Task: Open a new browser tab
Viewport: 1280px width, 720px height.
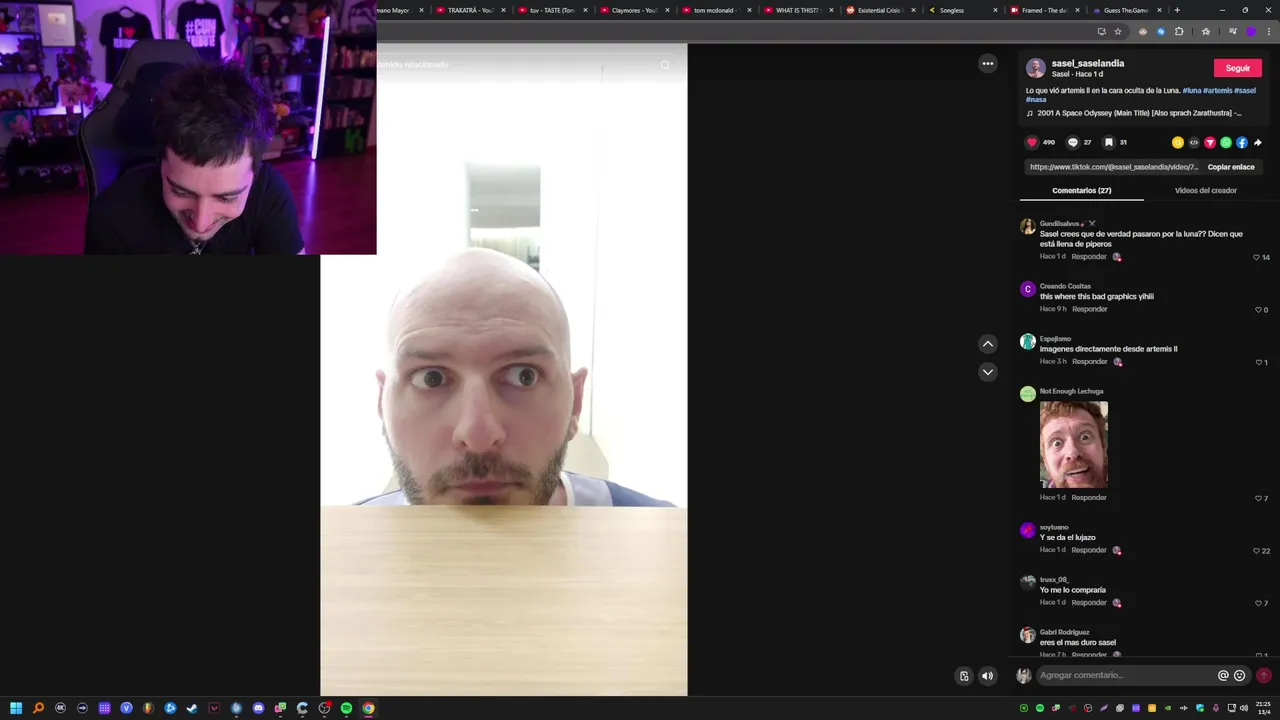Action: click(x=1177, y=10)
